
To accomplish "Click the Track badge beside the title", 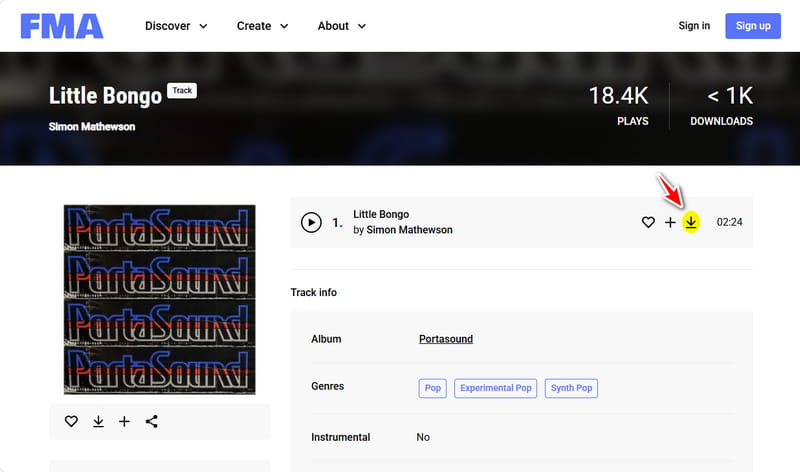I will (x=182, y=90).
